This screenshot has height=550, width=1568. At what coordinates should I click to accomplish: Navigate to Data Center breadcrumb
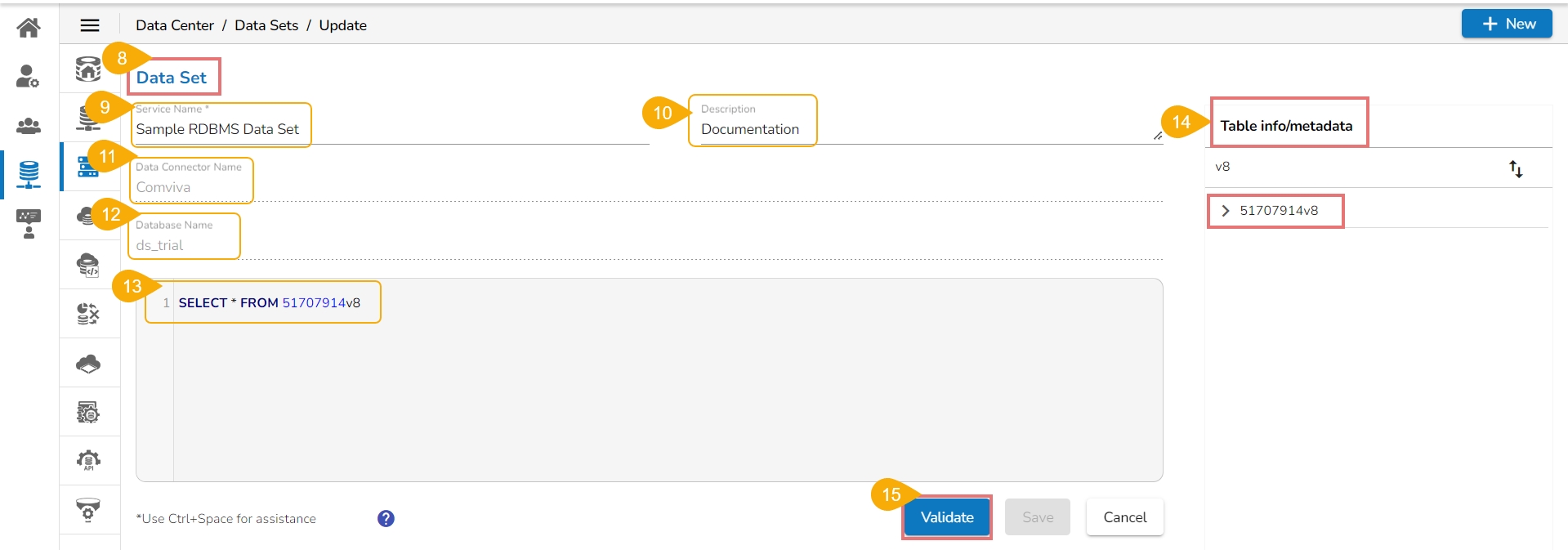pyautogui.click(x=174, y=25)
